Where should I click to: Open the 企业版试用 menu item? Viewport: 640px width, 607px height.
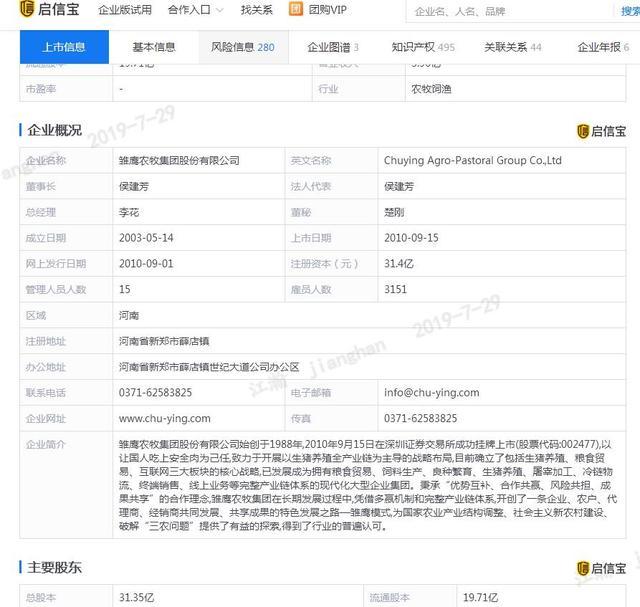click(x=125, y=10)
